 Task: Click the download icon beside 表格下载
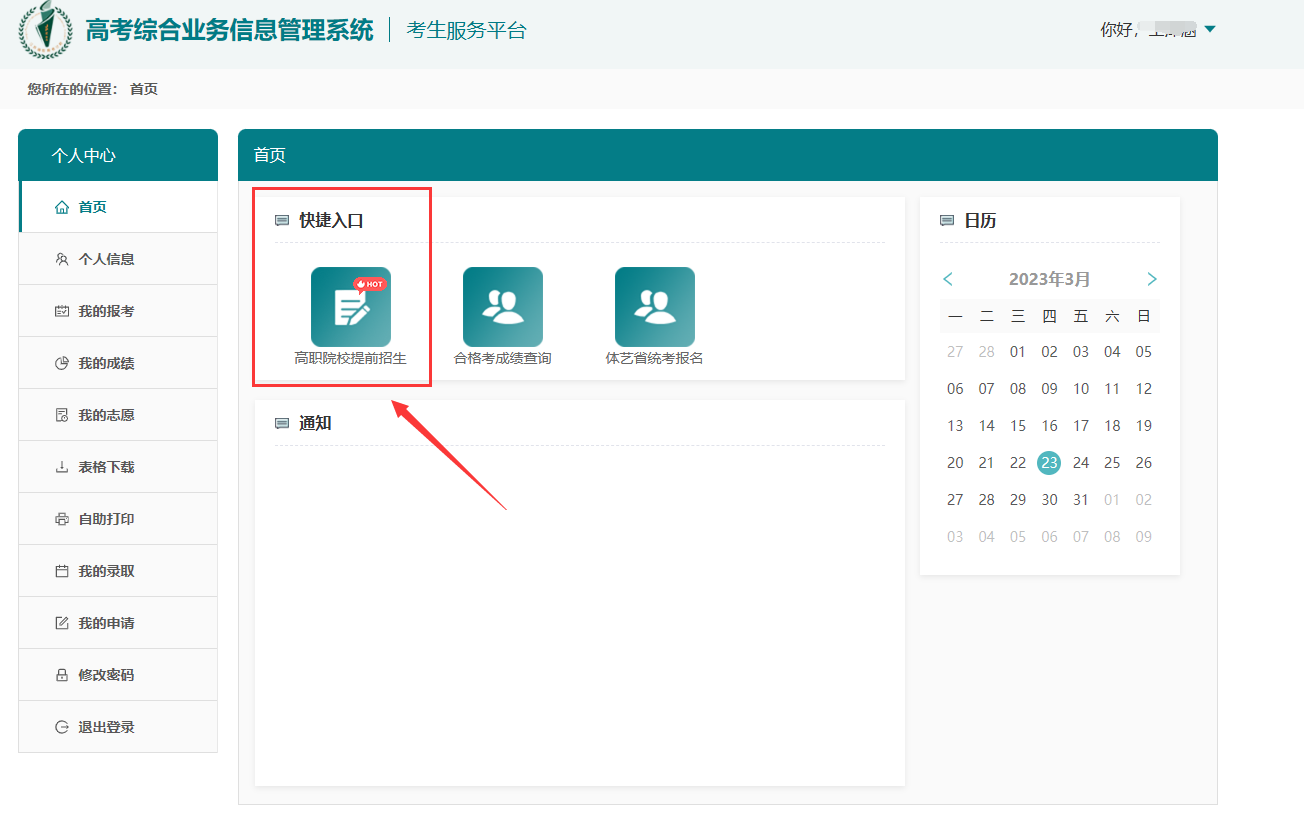(62, 467)
